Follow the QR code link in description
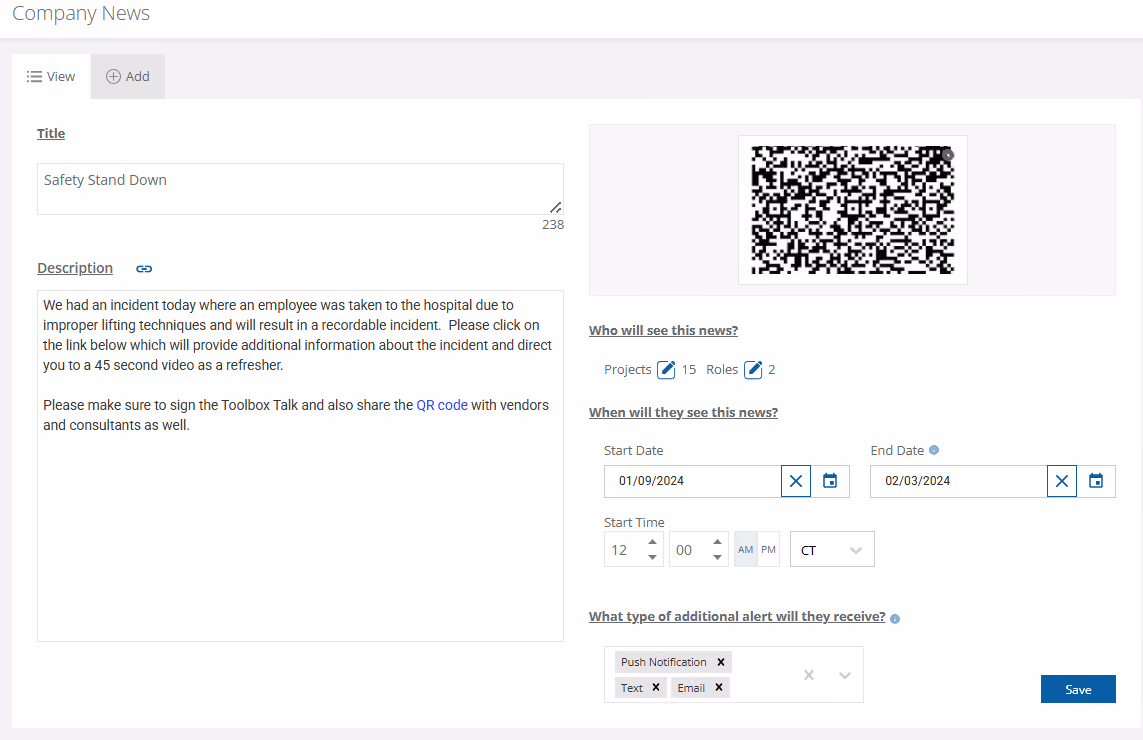The width and height of the screenshot is (1143, 740). point(442,405)
